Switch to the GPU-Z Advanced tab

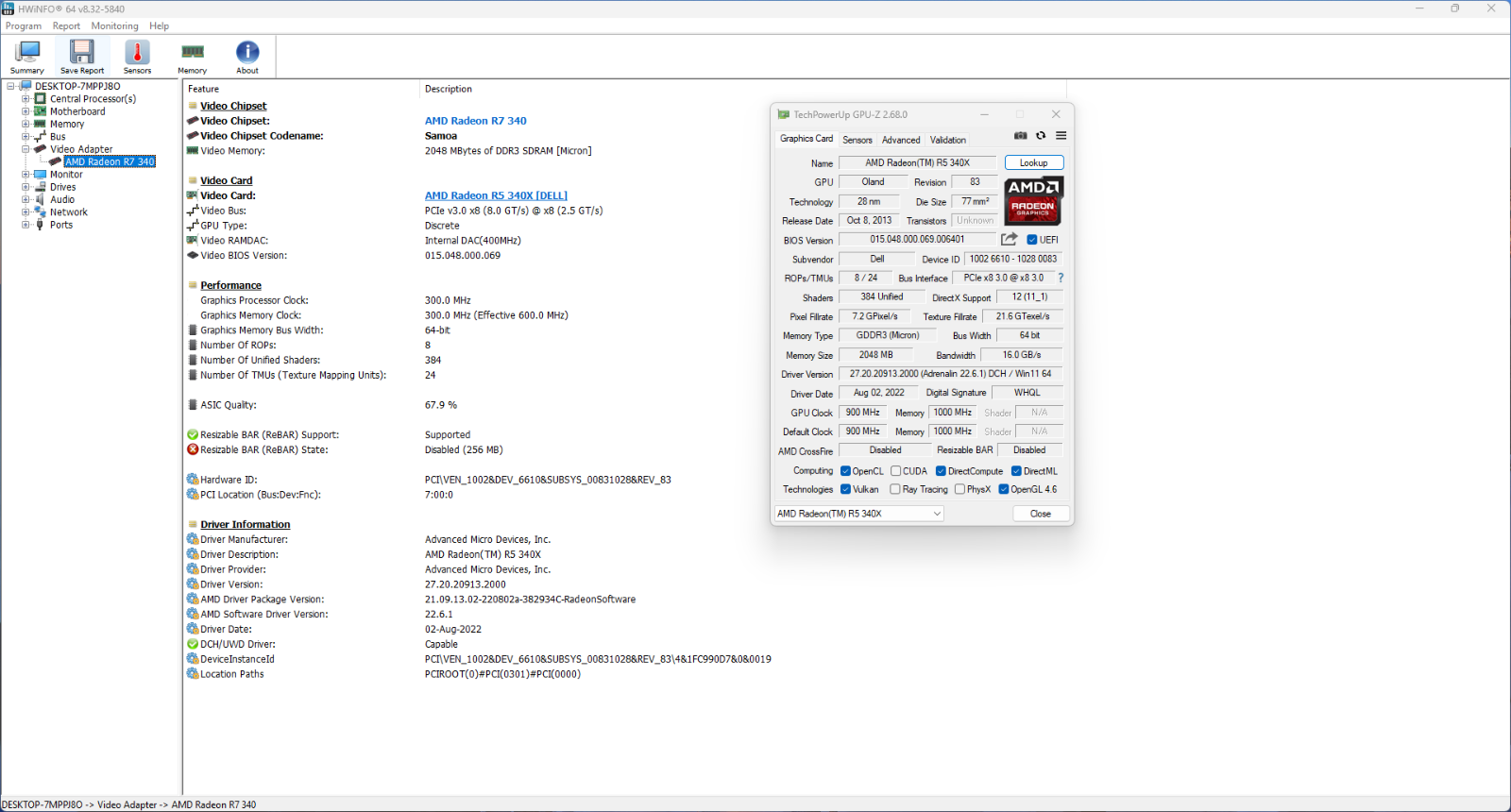[901, 140]
